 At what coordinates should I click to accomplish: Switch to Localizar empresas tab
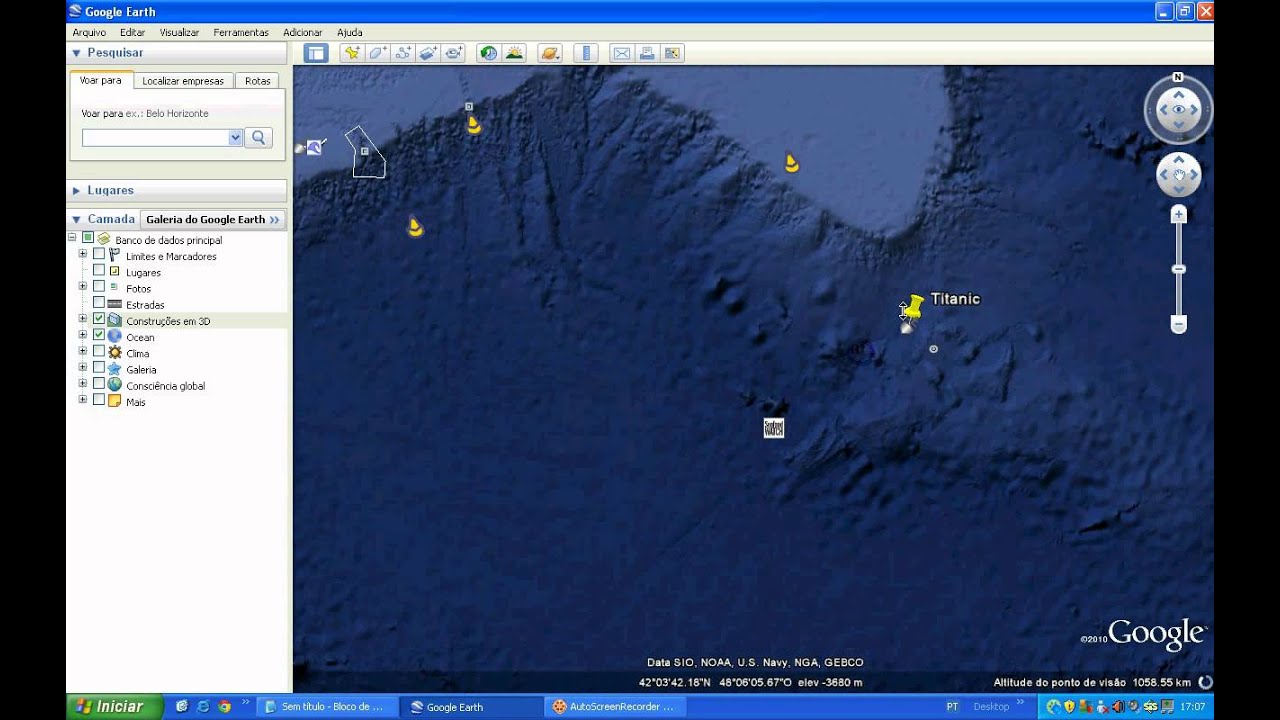(183, 81)
